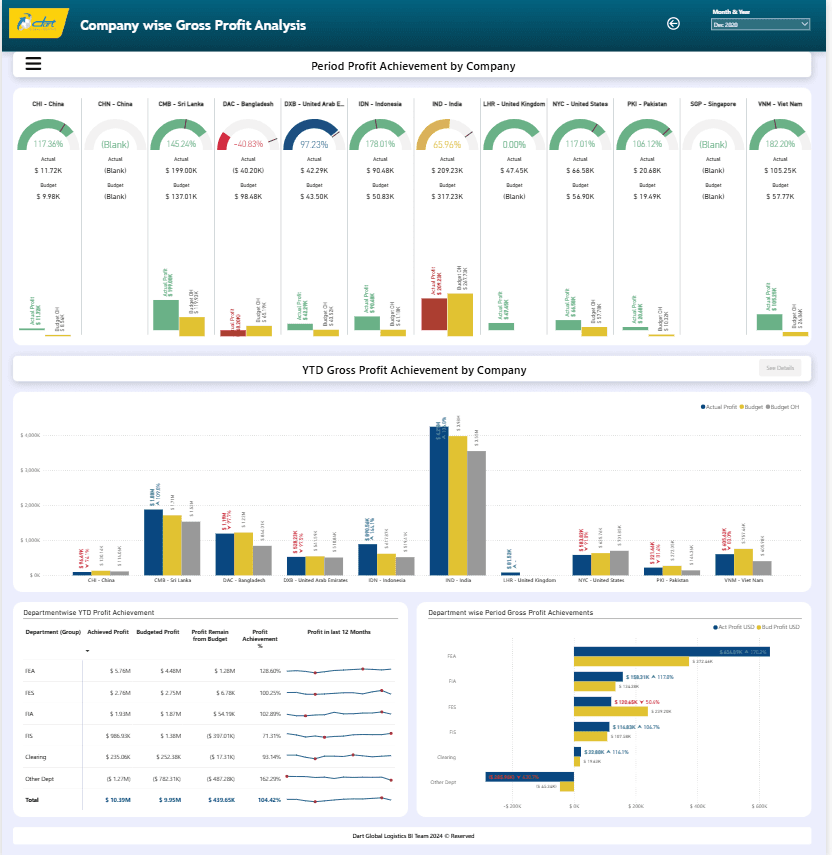The height and width of the screenshot is (855, 832).
Task: Click the Profit in last 12 Months header
Action: pyautogui.click(x=339, y=632)
